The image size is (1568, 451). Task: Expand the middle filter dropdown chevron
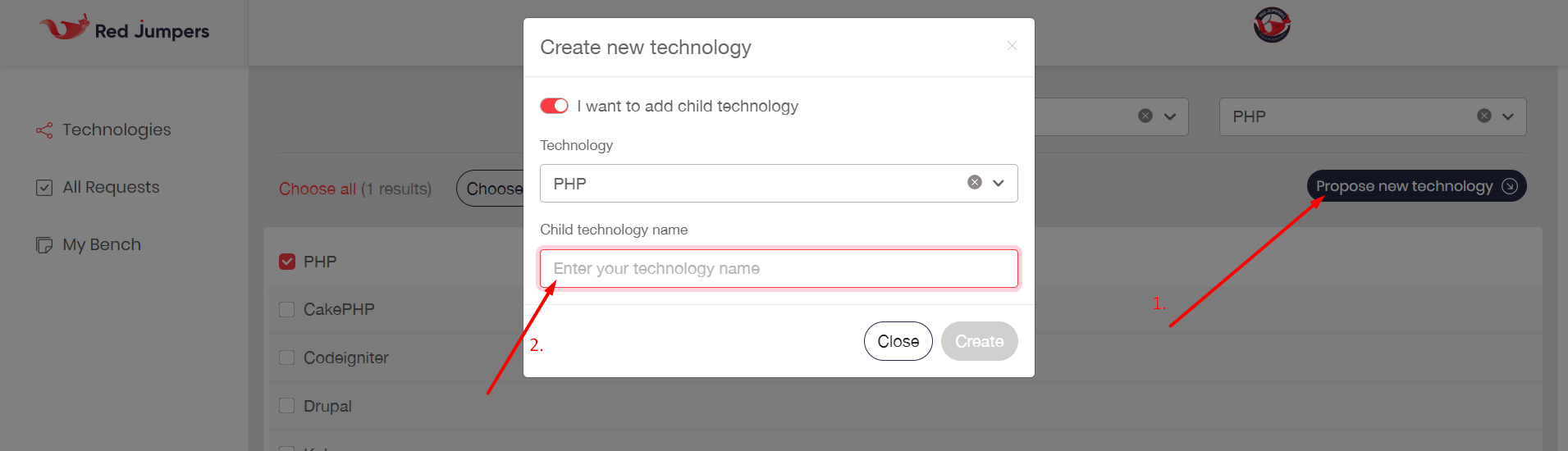point(1170,116)
